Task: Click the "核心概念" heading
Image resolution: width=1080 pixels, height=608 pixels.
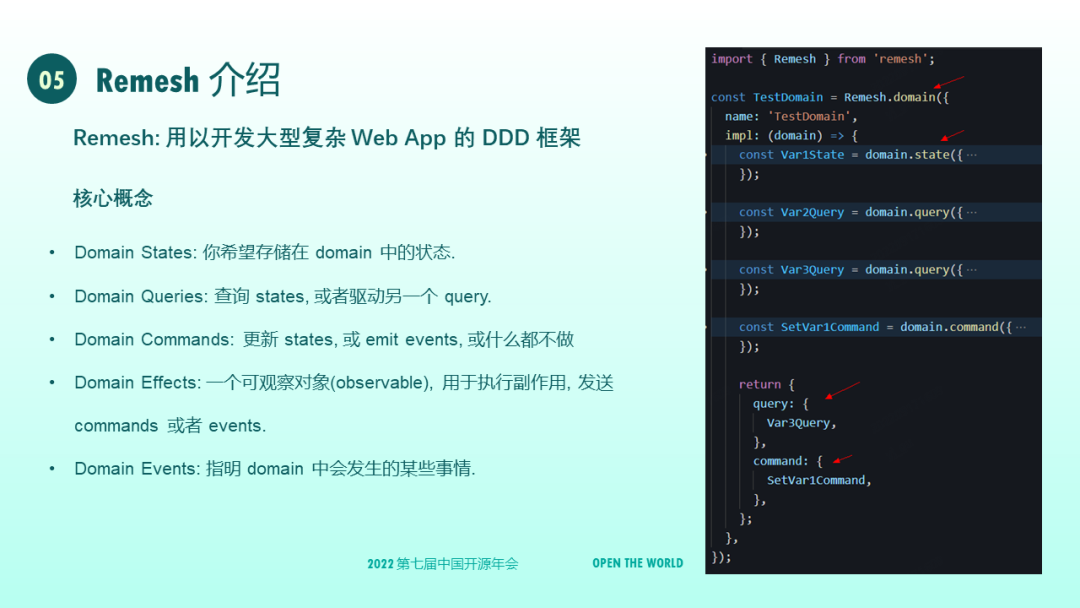Action: pyautogui.click(x=113, y=198)
